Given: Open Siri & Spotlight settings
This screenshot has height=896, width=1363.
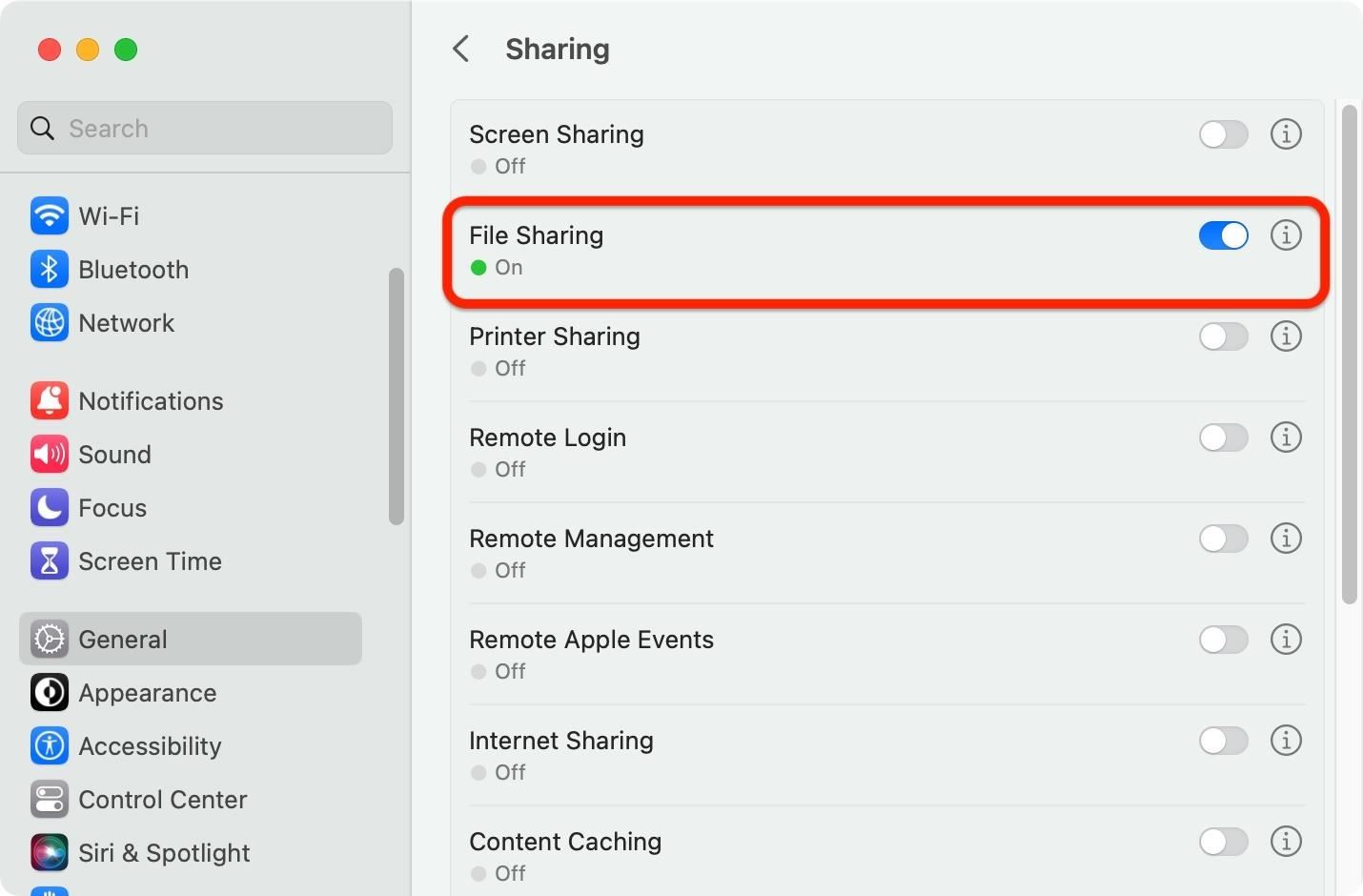Looking at the screenshot, I should [163, 853].
